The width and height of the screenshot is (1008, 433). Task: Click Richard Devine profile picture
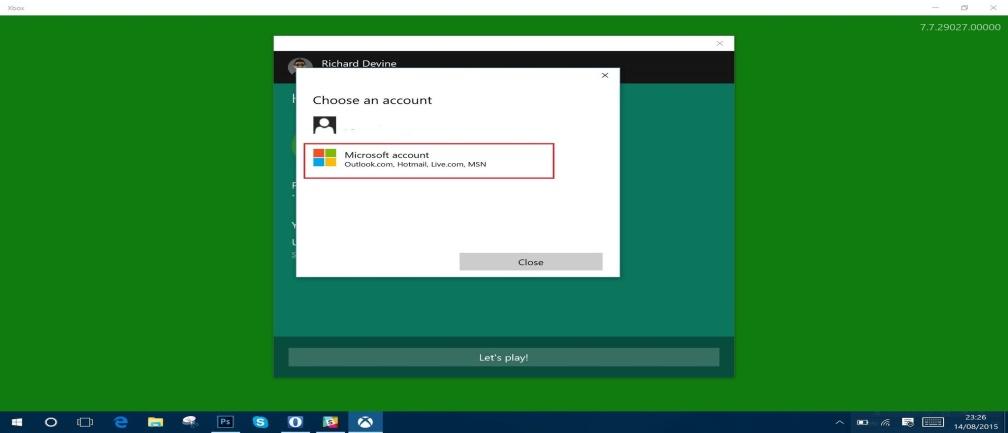[x=300, y=65]
